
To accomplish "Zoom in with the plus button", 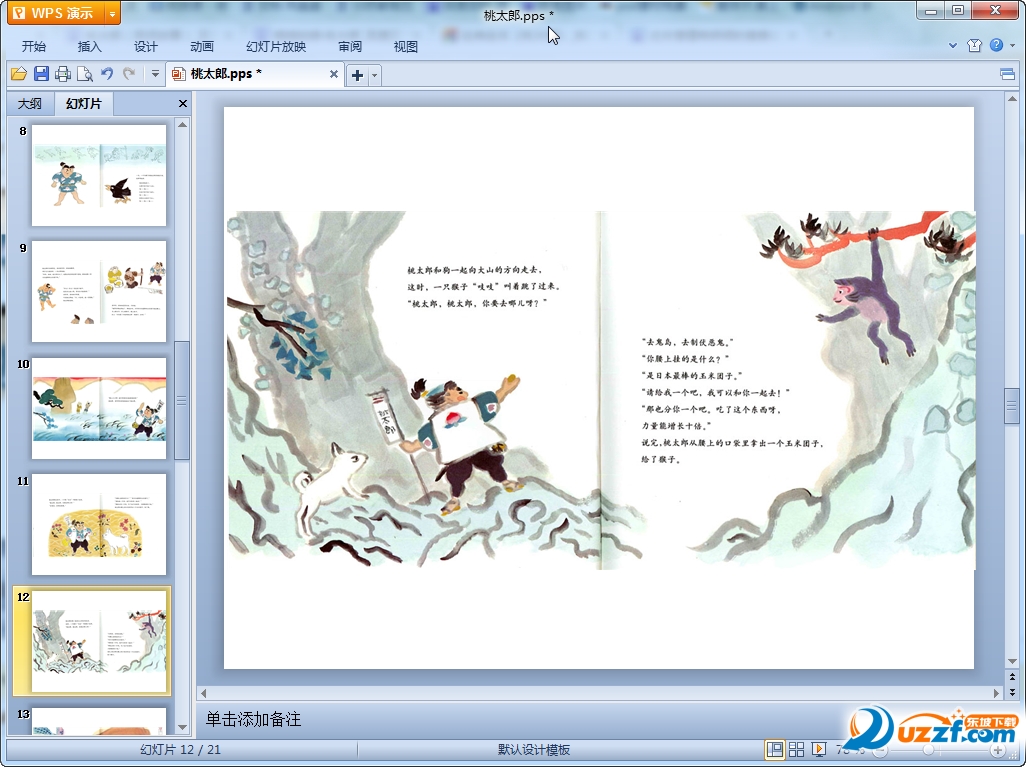I will (997, 750).
